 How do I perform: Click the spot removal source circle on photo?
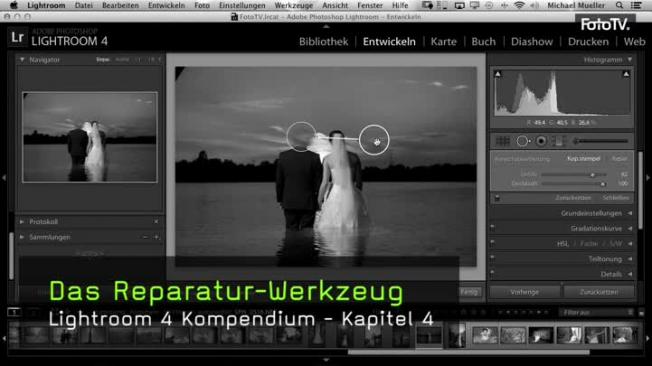coord(374,140)
